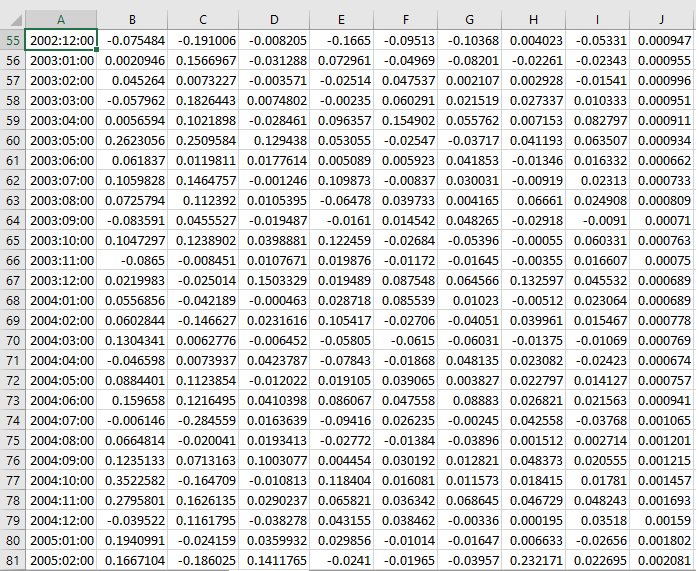The width and height of the screenshot is (696, 571).
Task: Click cell with value -0.039522
Action: 132,520
